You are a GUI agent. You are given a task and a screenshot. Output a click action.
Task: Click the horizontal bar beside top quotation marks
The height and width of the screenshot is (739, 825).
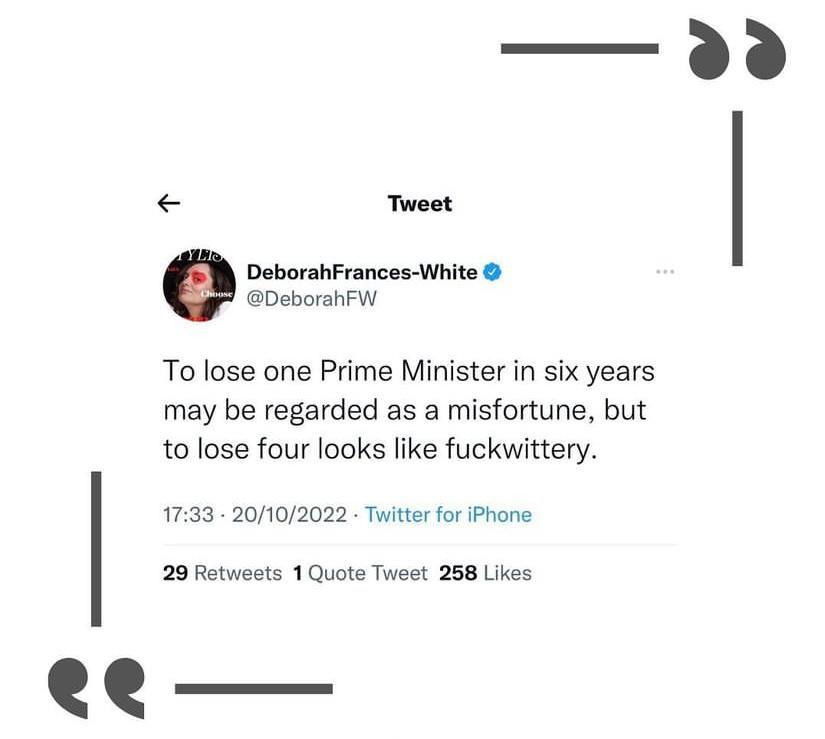click(x=579, y=48)
